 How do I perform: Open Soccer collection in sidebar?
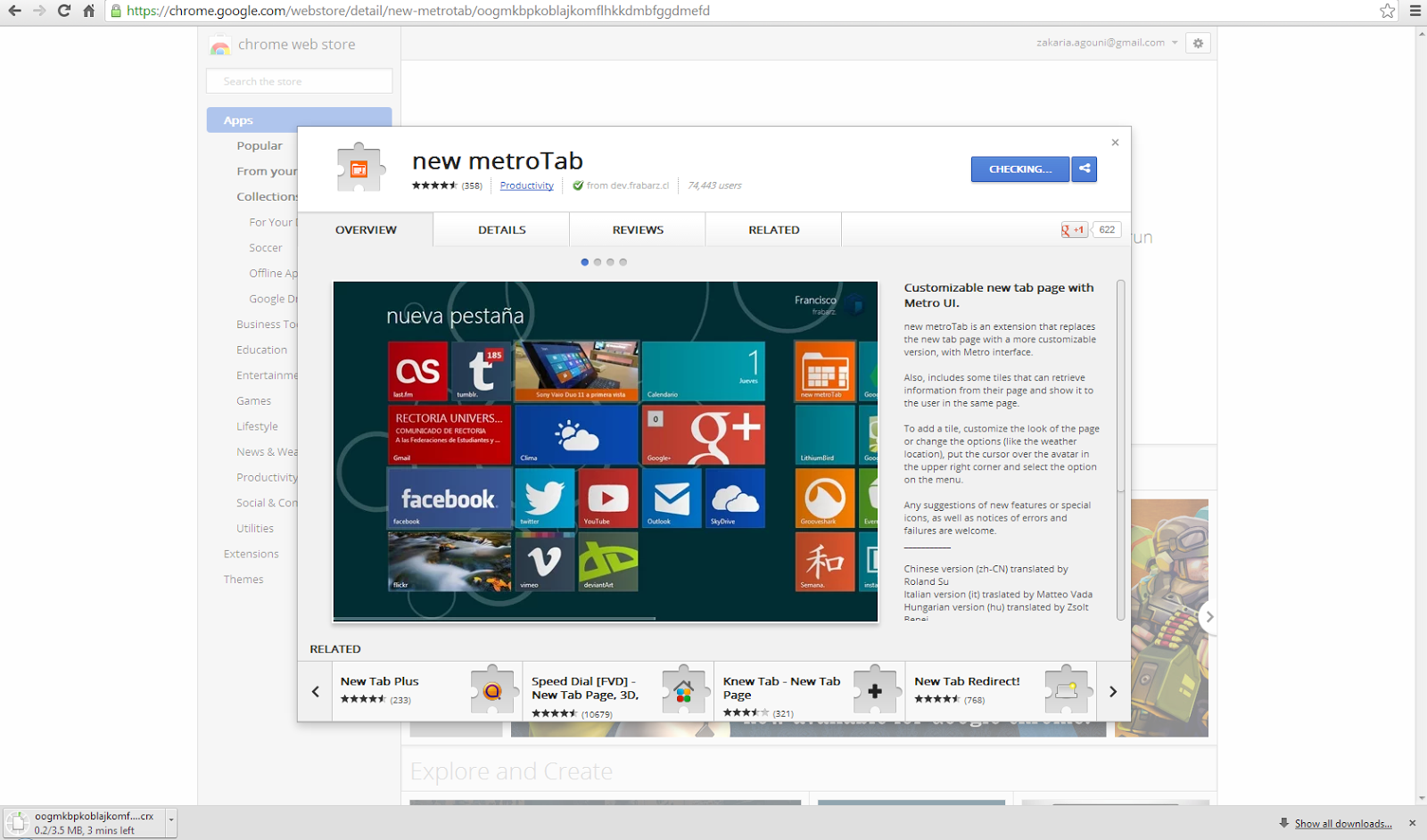pos(266,248)
